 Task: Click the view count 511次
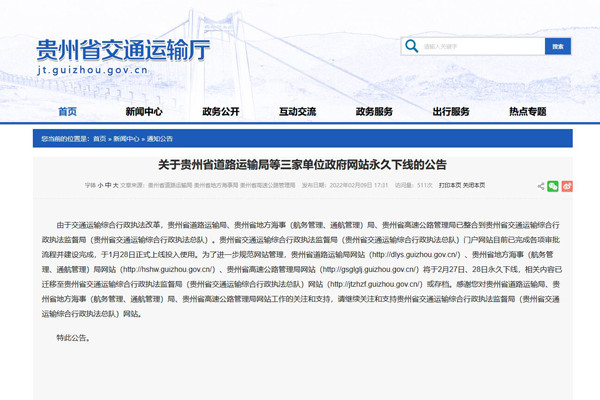click(424, 185)
